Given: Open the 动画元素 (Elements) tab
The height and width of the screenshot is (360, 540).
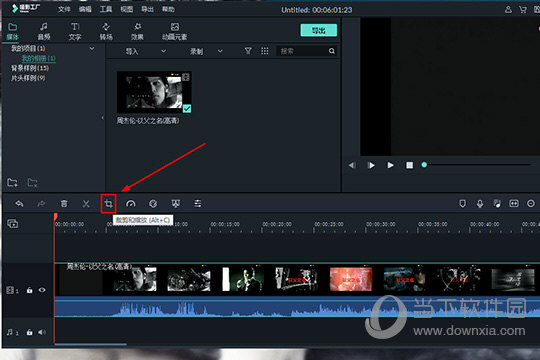Looking at the screenshot, I should coord(175,31).
